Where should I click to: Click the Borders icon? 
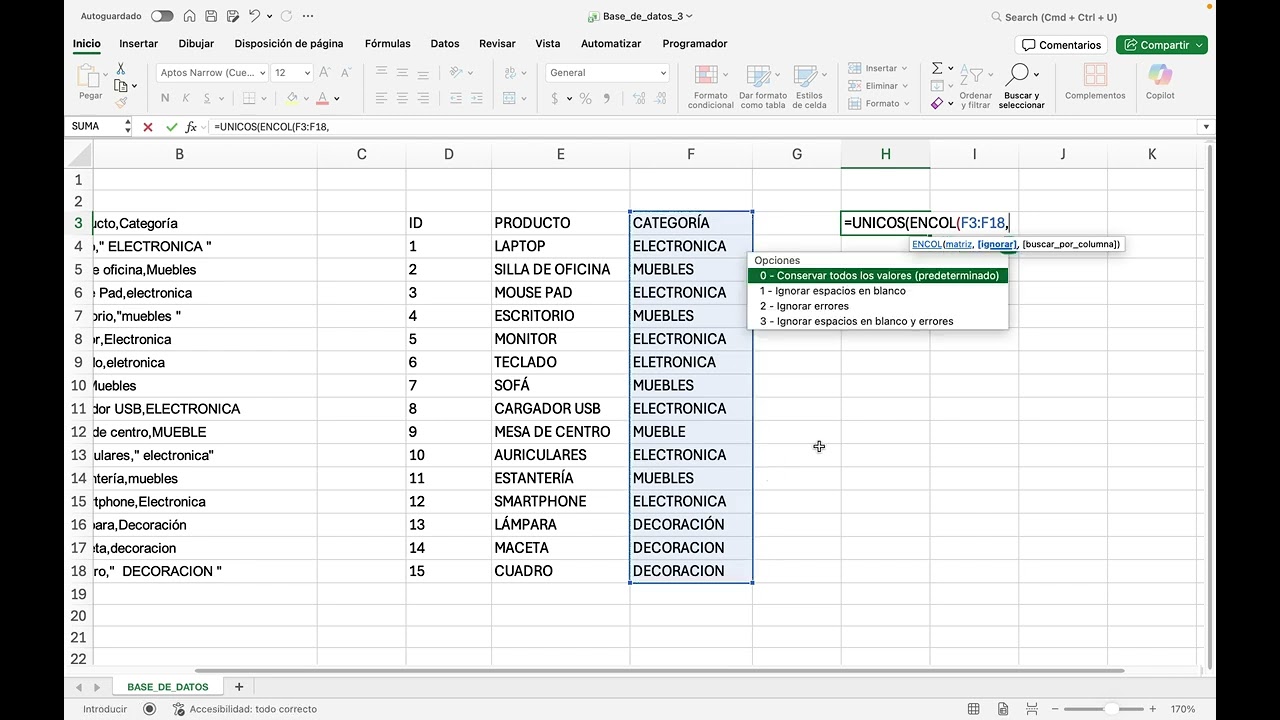click(250, 98)
